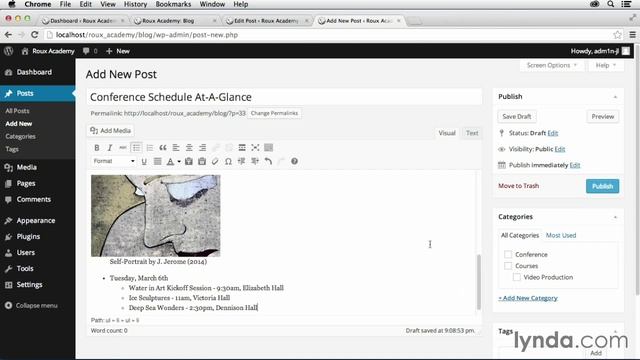This screenshot has height=360, width=640.
Task: Toggle numbered list button
Action: coord(149,148)
